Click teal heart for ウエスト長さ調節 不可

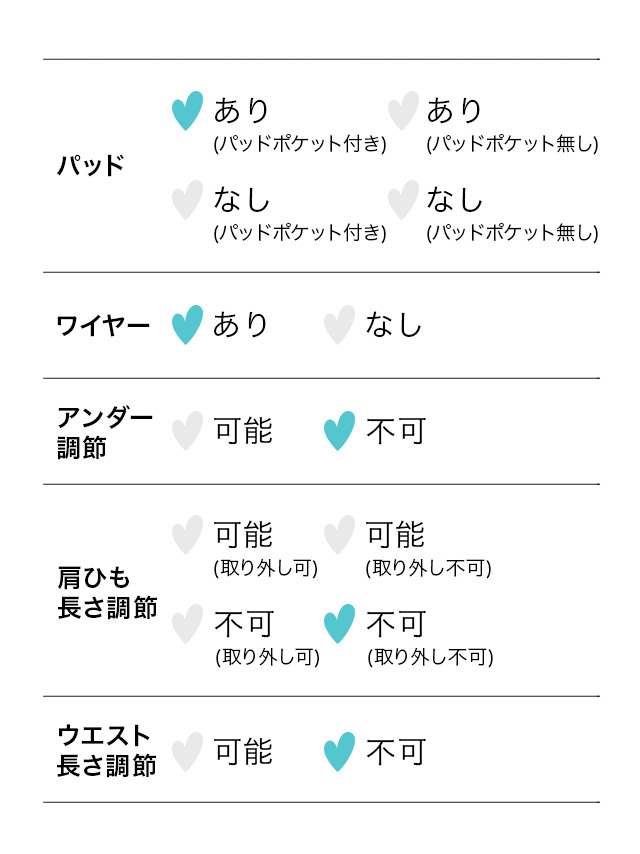[339, 752]
